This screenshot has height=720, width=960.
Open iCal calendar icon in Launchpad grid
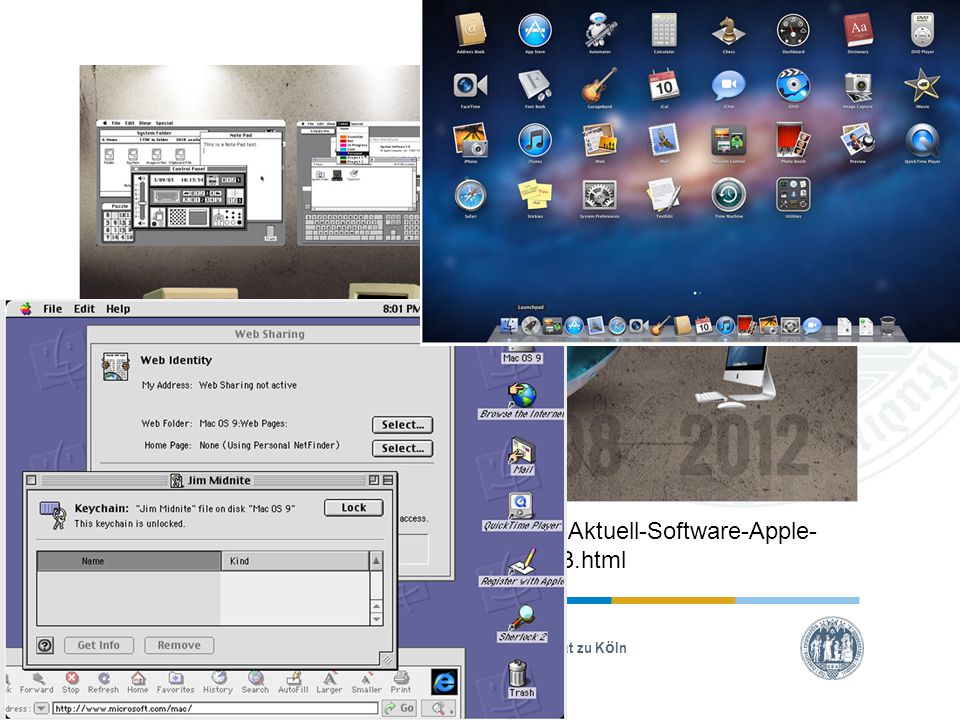click(664, 86)
